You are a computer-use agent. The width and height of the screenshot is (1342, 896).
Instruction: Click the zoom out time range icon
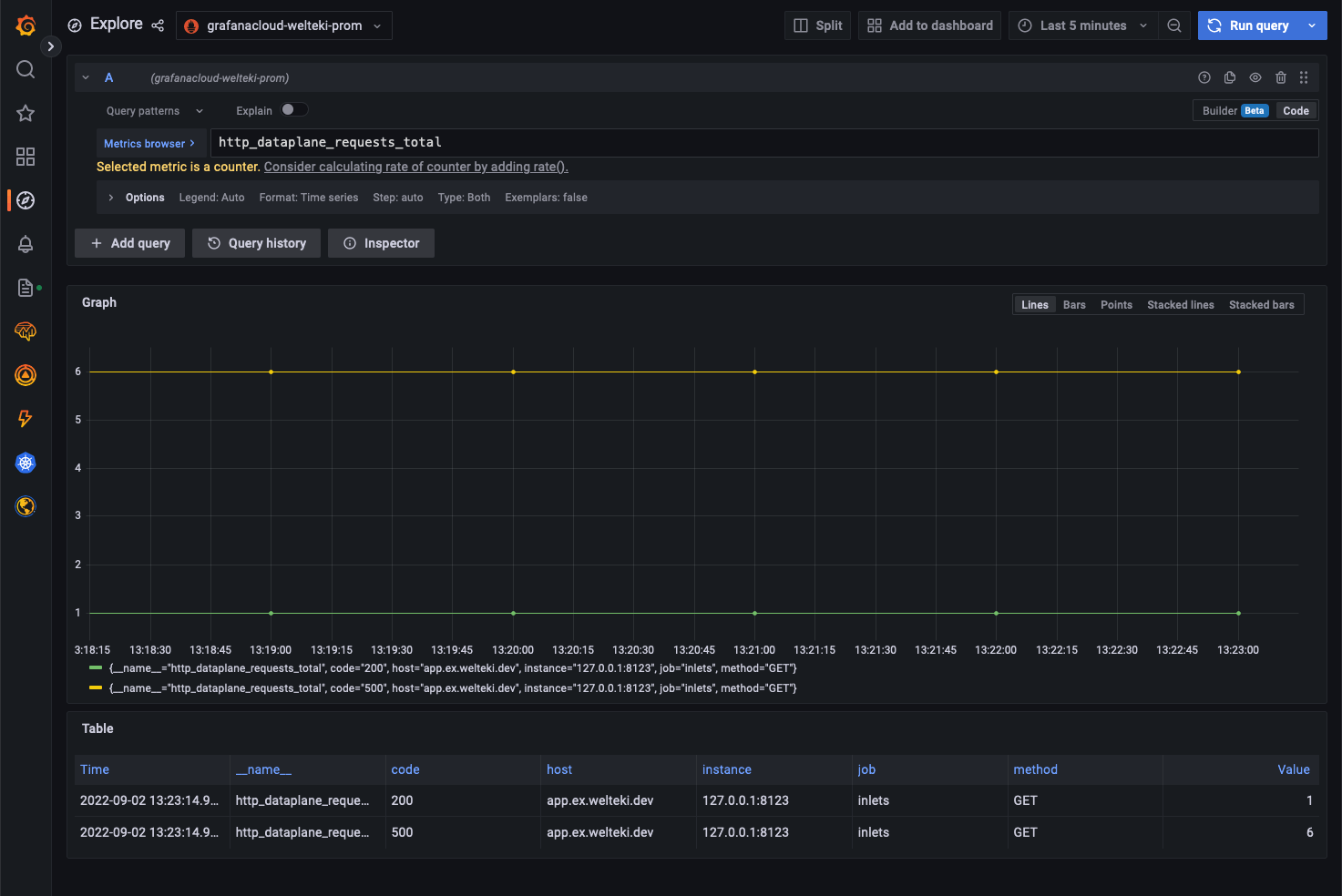pos(1174,25)
